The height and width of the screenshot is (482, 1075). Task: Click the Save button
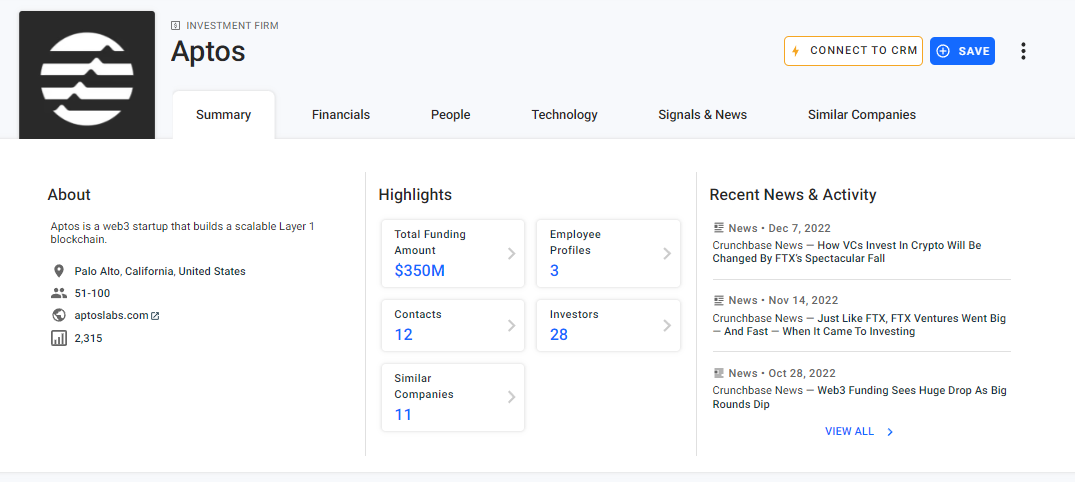(963, 51)
